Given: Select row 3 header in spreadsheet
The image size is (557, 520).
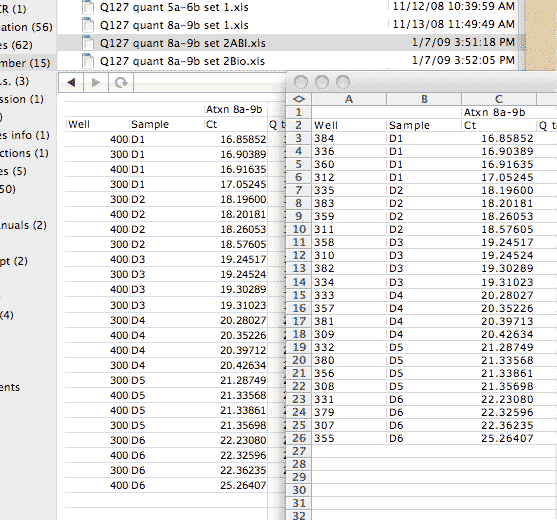Looking at the screenshot, I should pyautogui.click(x=299, y=138).
